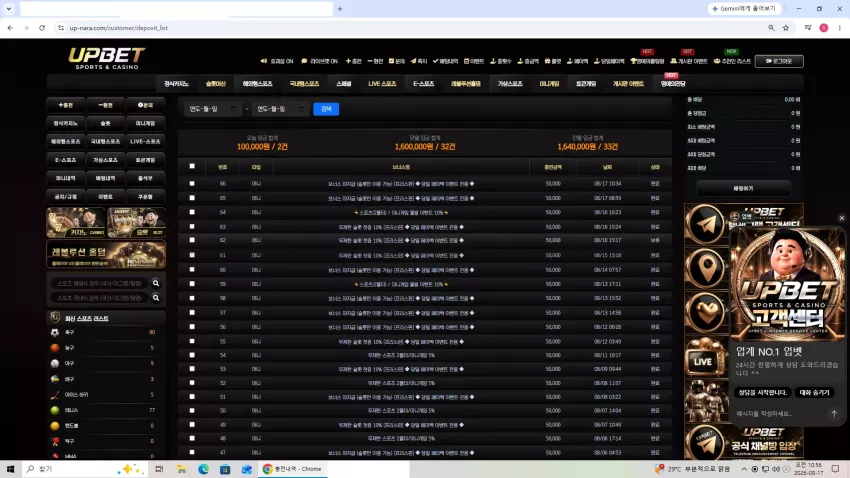
Task: Check the checkbox for row 60
Action: tap(192, 269)
